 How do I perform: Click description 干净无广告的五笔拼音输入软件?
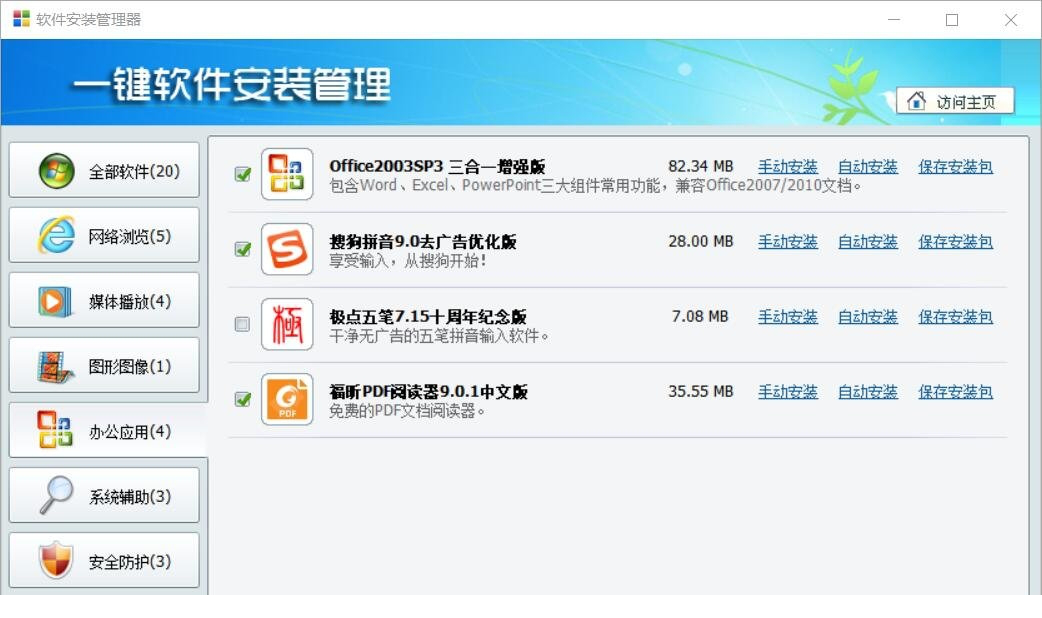439,336
